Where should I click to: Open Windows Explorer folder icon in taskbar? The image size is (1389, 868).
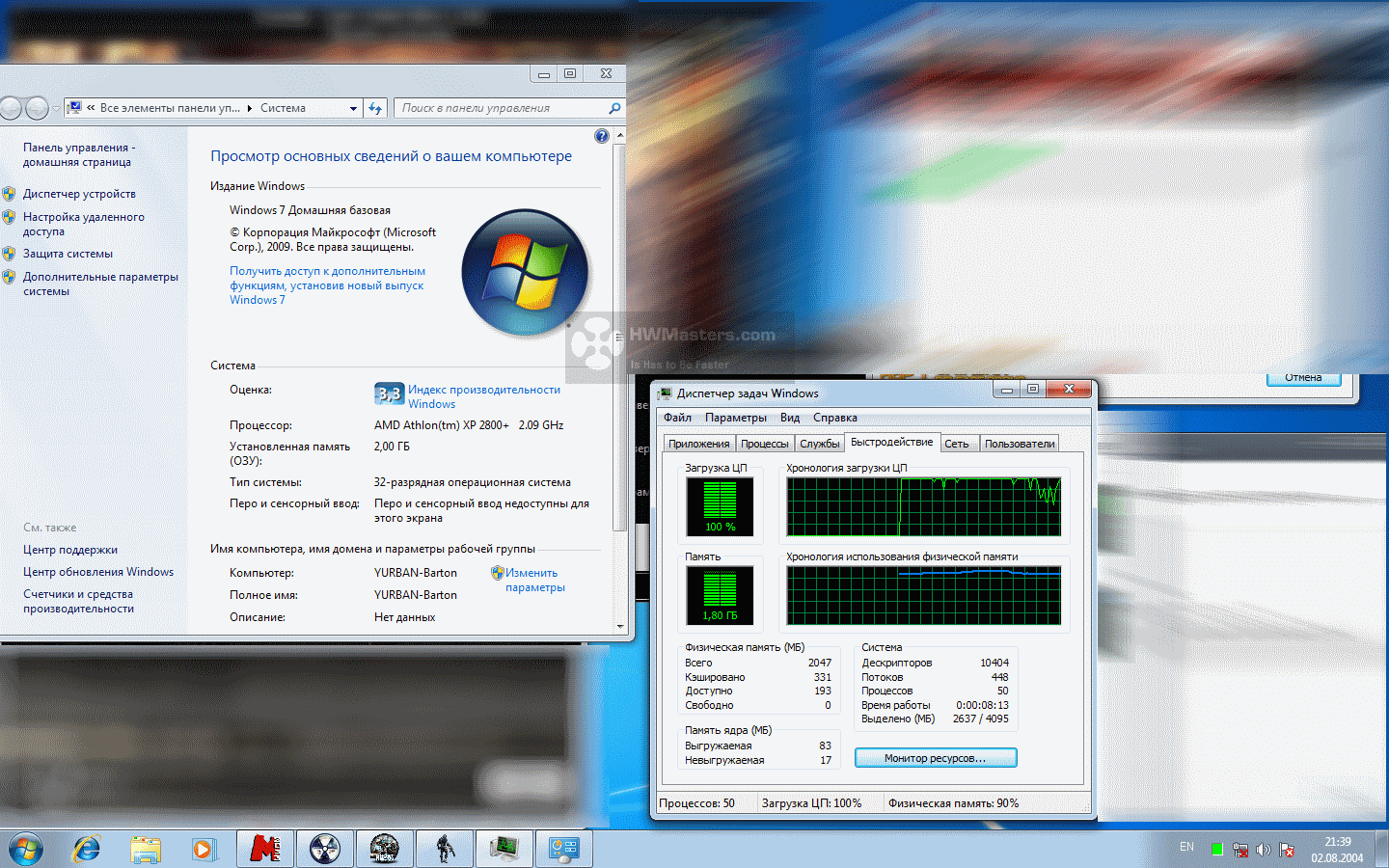pyautogui.click(x=146, y=850)
